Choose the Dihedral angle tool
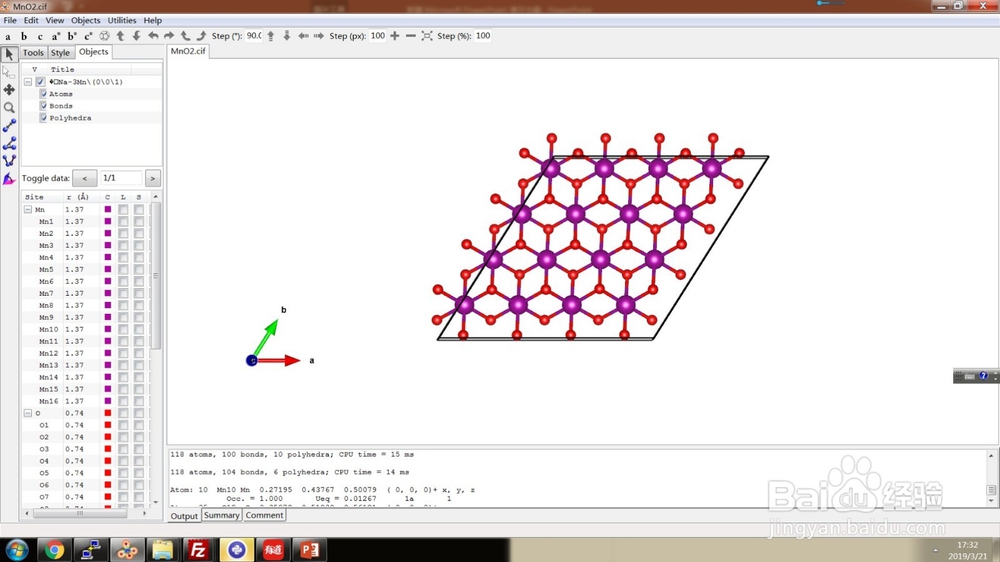Viewport: 1000px width, 562px height. click(9, 161)
